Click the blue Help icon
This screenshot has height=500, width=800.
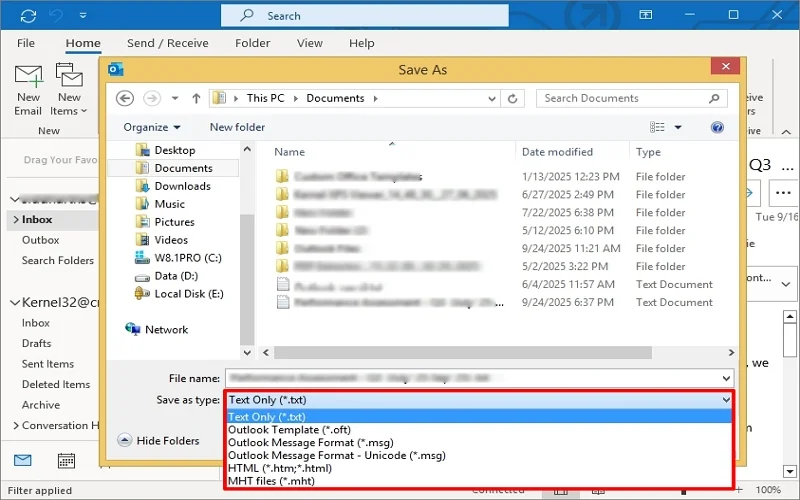717,127
